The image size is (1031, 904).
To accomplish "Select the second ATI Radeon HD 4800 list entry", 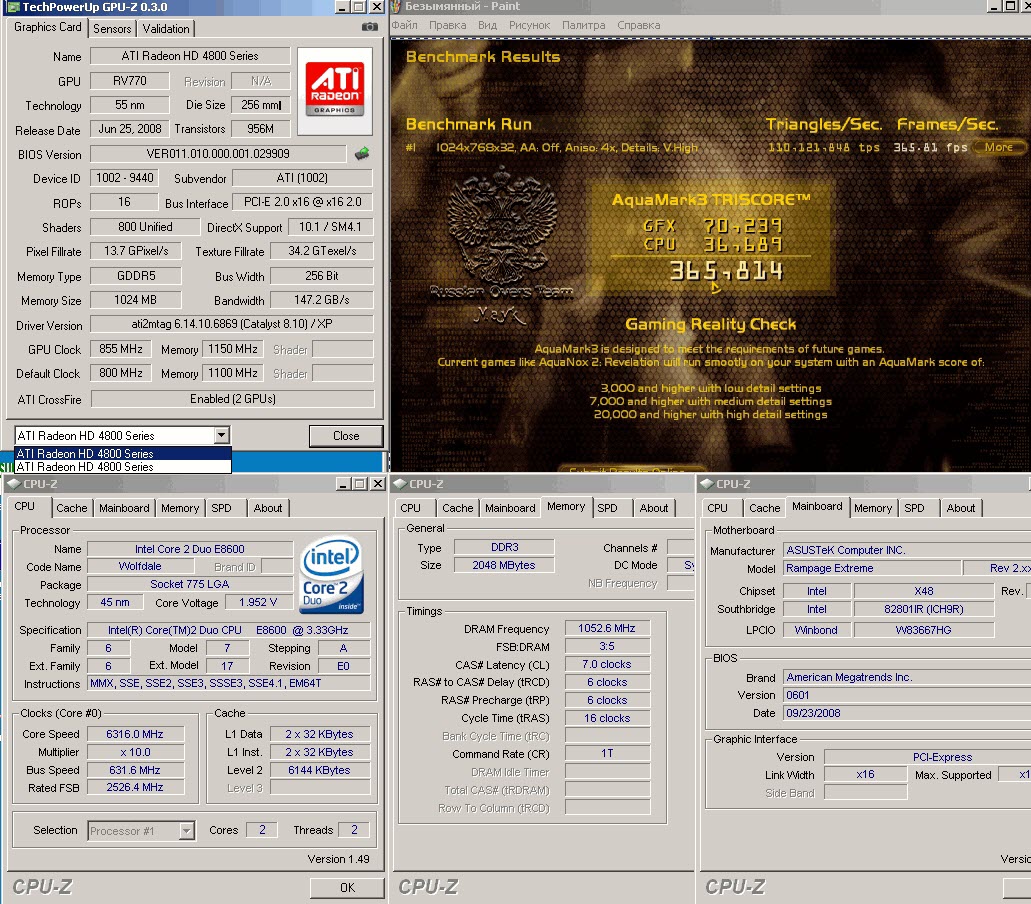I will pyautogui.click(x=123, y=467).
